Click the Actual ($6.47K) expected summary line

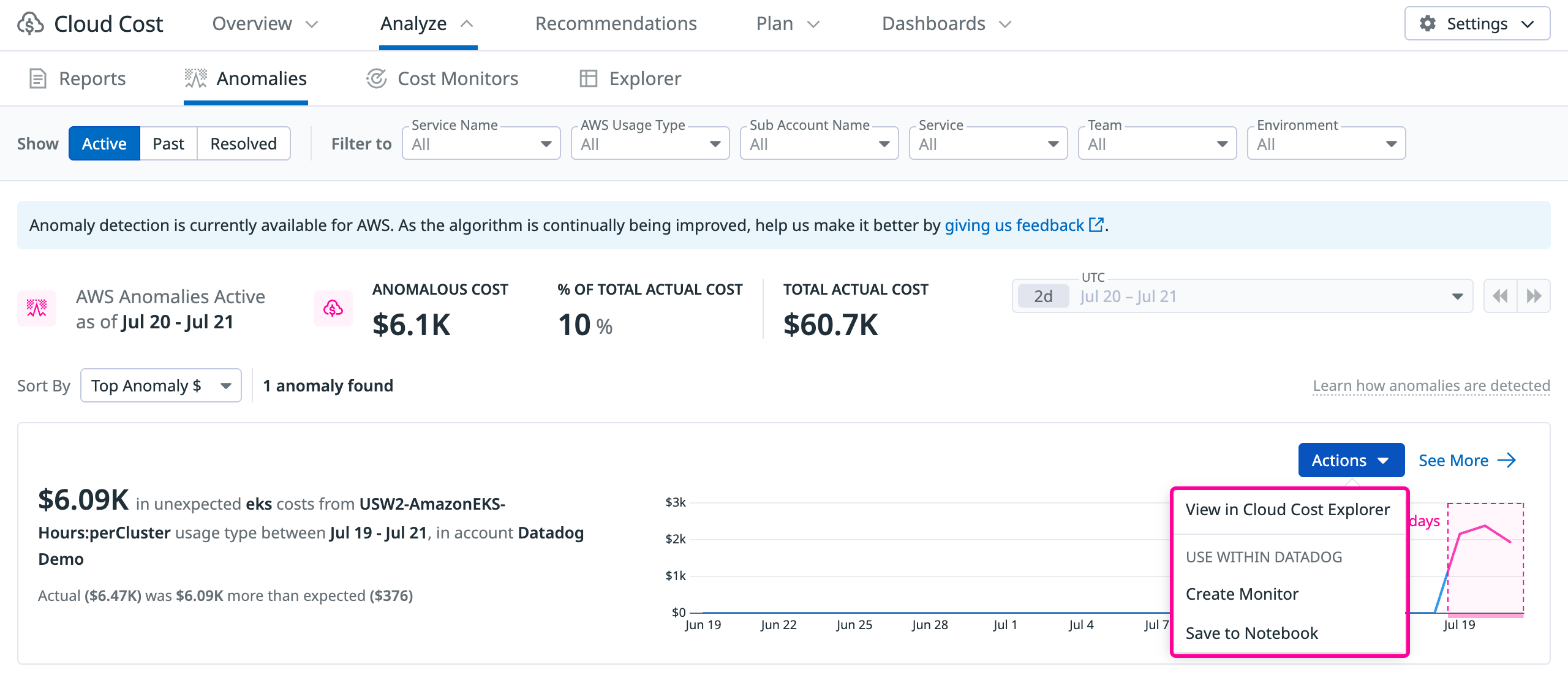(x=225, y=595)
